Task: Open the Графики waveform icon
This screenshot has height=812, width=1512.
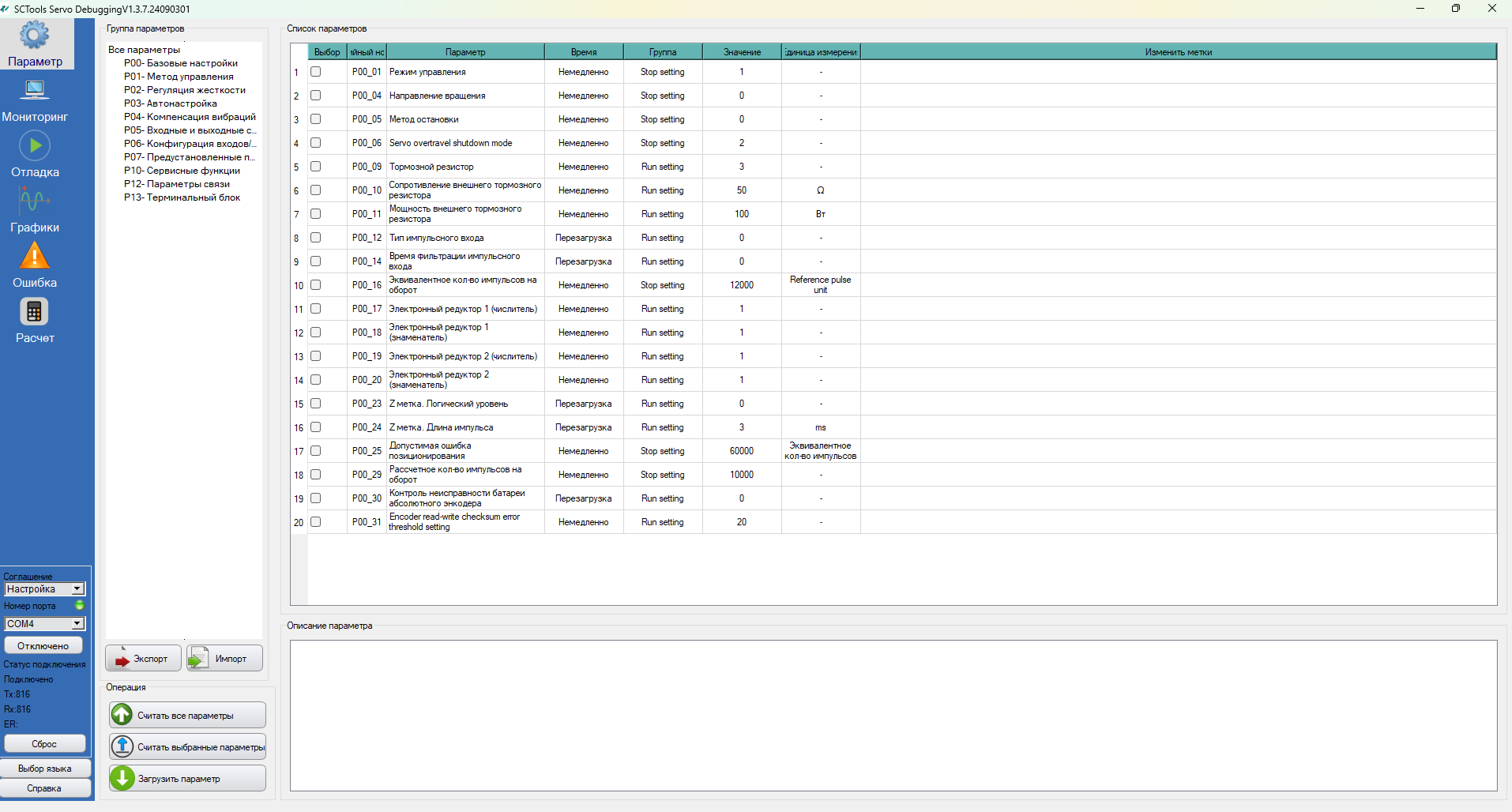Action: (x=35, y=201)
